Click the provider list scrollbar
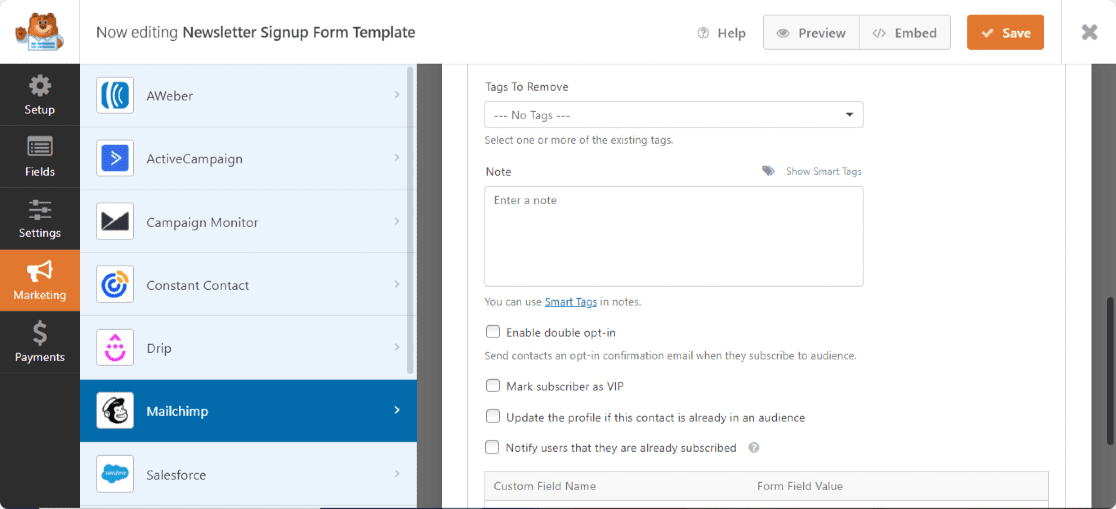Viewport: 1116px width, 509px height. click(410, 221)
